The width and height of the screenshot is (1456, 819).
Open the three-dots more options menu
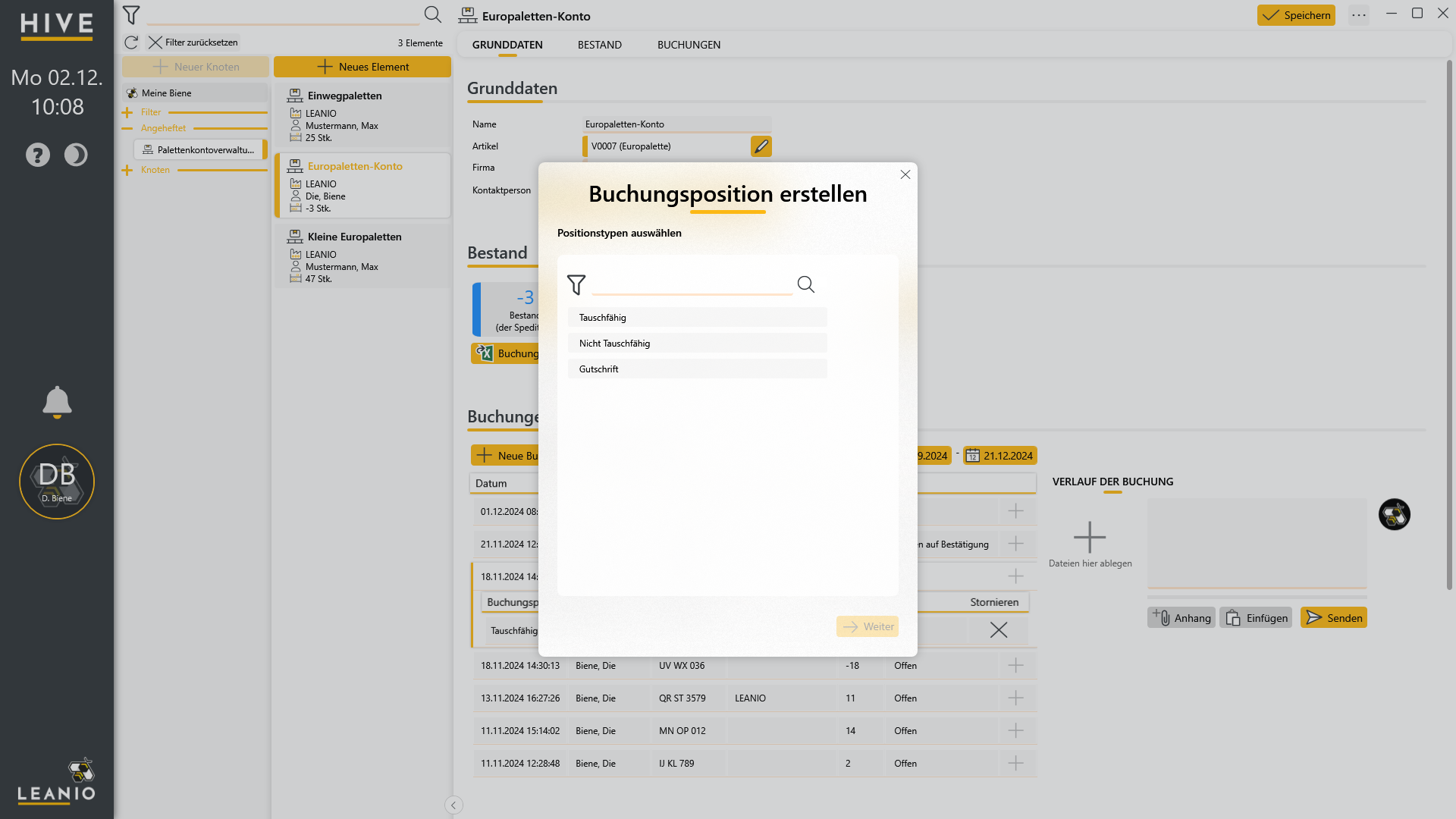pos(1359,15)
